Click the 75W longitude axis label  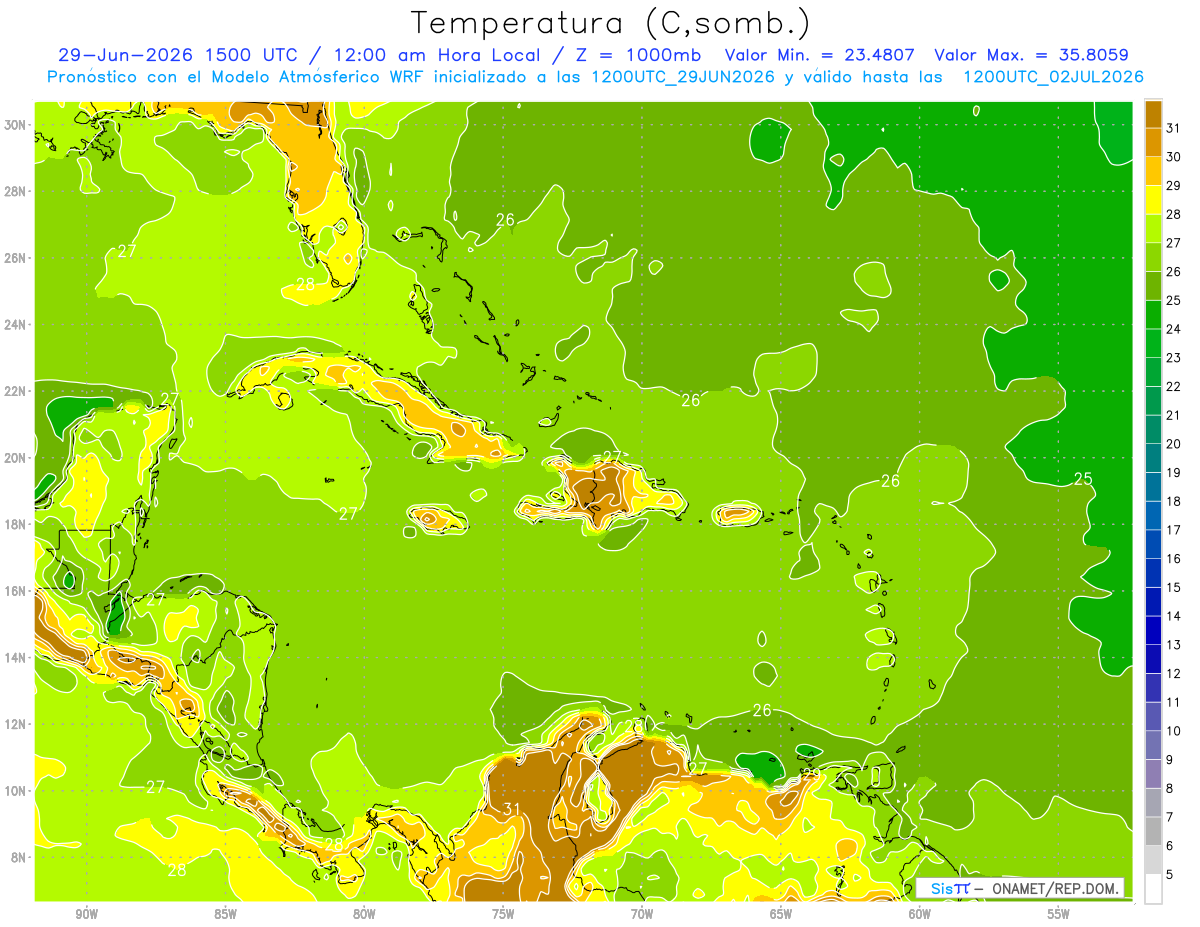(x=503, y=914)
